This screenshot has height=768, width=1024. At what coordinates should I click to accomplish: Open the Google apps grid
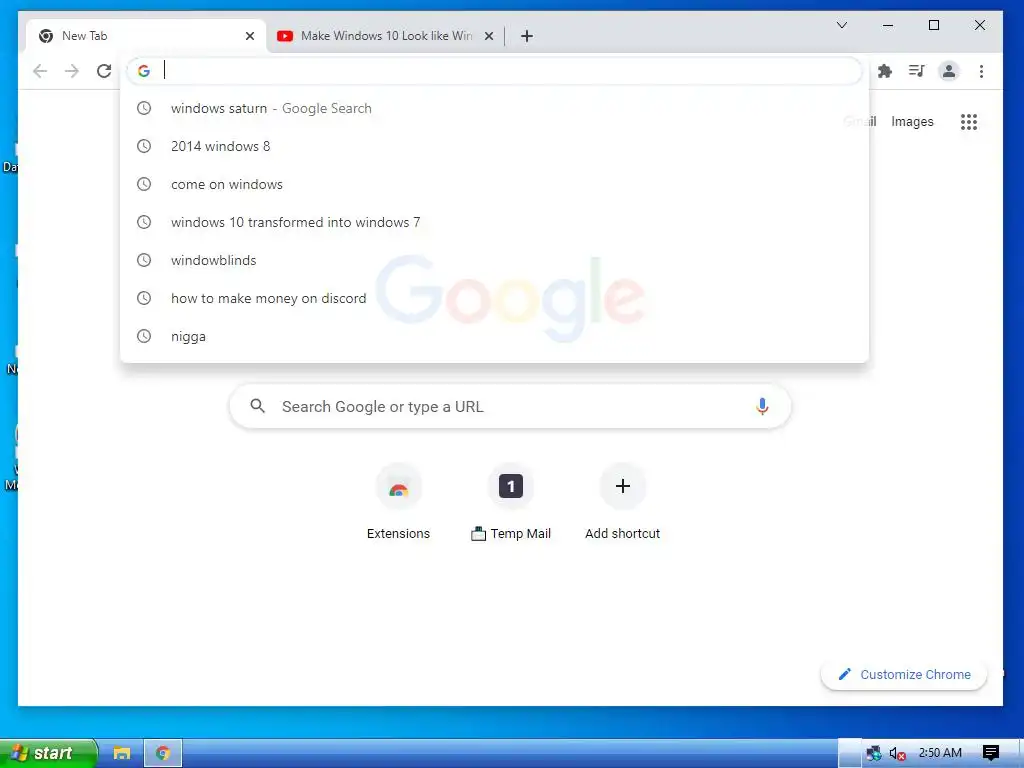click(969, 121)
